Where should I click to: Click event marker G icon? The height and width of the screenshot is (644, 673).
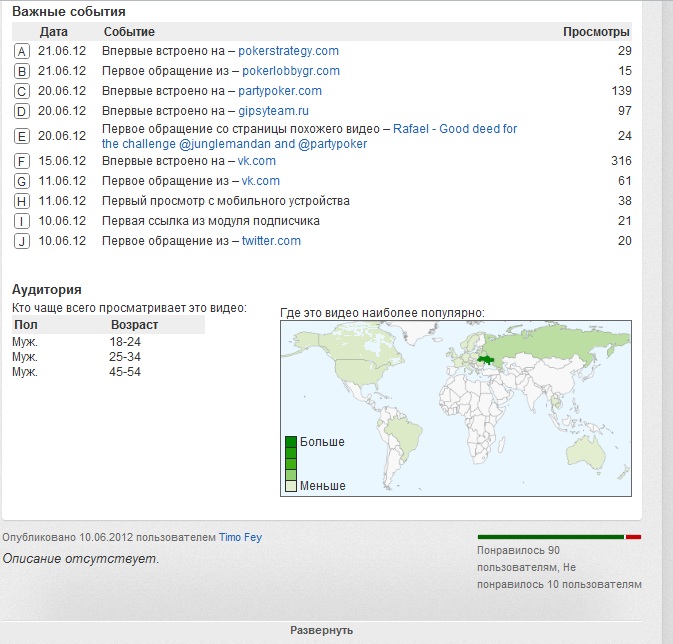click(21, 181)
